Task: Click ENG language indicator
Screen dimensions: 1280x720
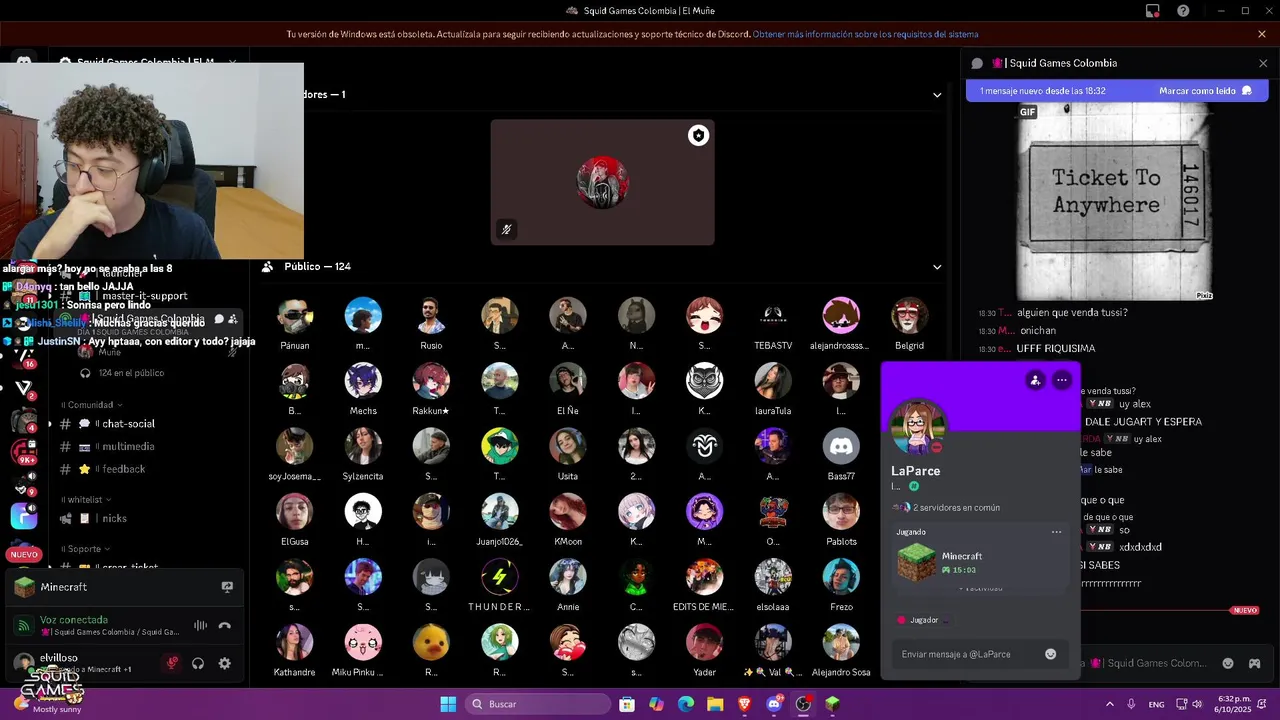Action: (1156, 704)
